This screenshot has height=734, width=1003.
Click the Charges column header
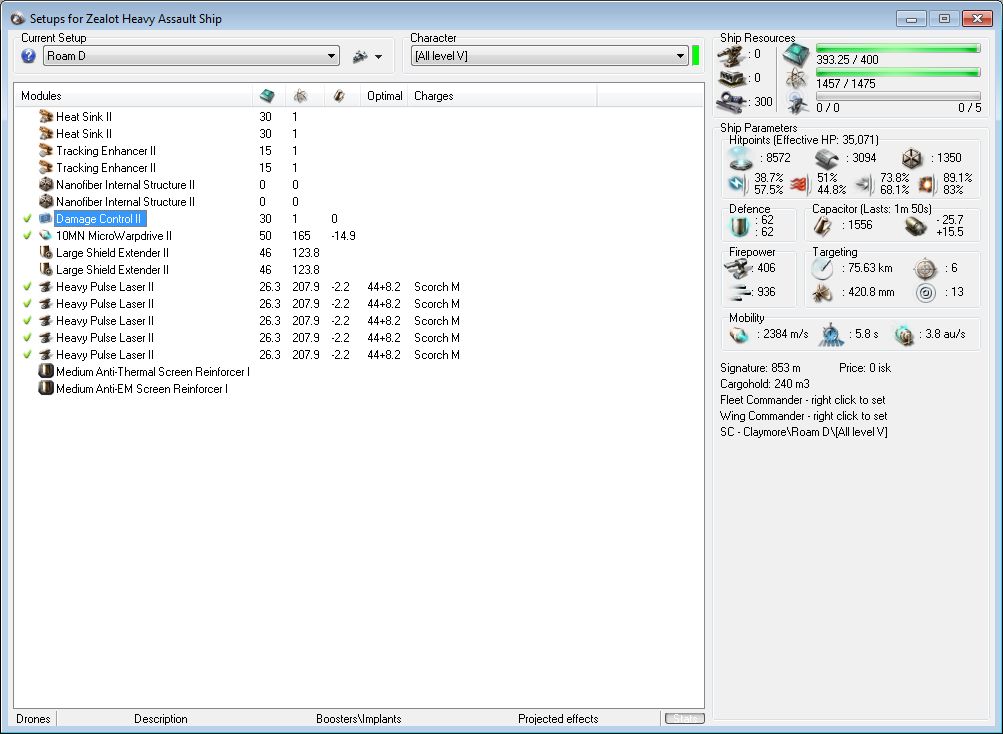502,96
